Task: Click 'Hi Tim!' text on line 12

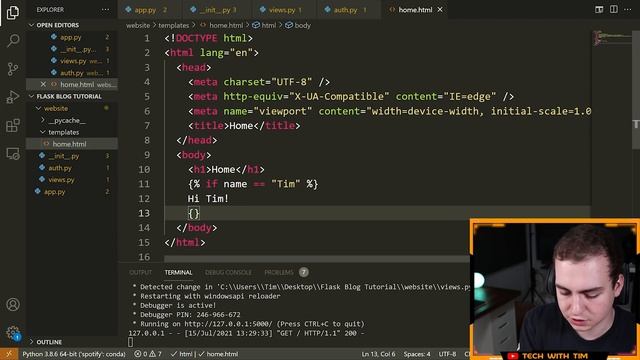Action: (x=208, y=199)
